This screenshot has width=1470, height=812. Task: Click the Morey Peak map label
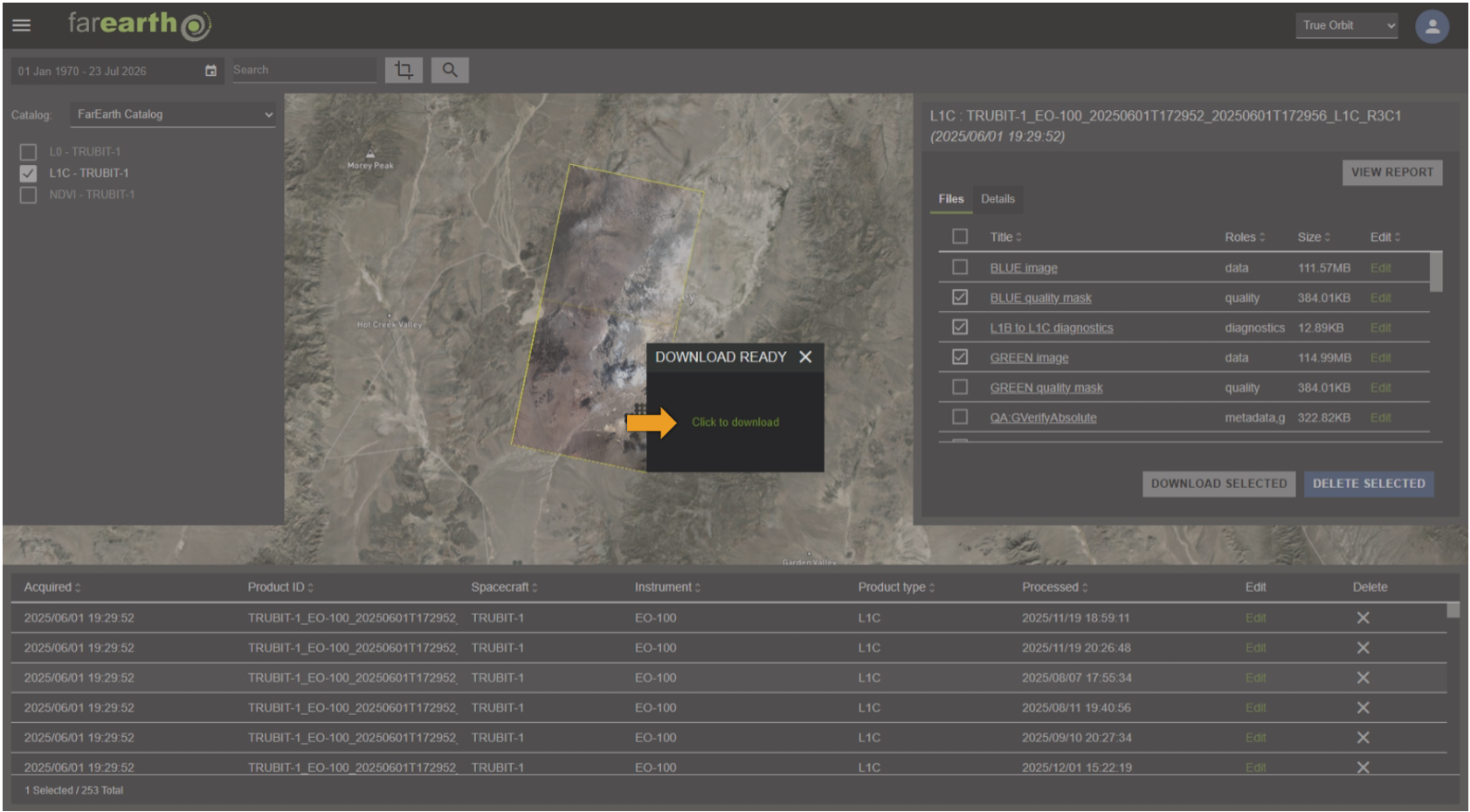click(x=370, y=165)
